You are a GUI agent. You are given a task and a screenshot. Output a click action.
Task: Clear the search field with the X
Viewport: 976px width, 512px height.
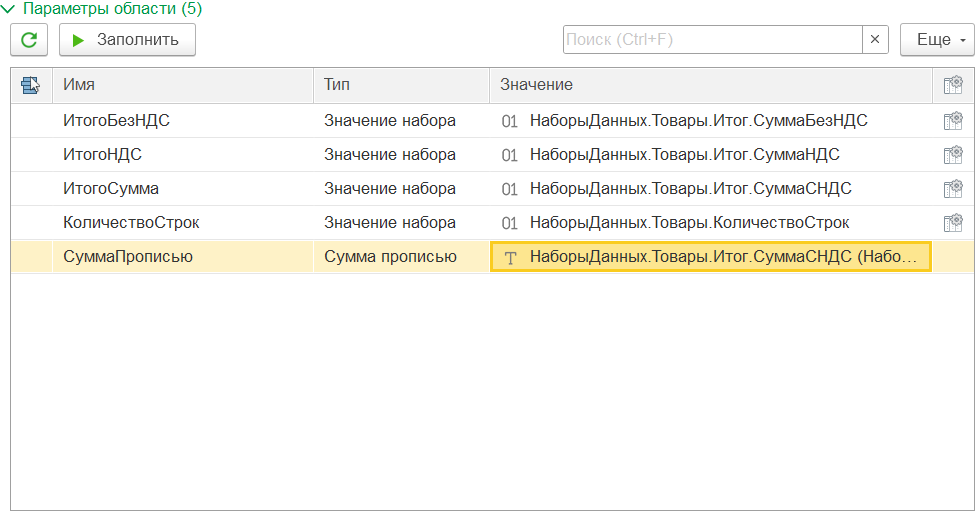[x=875, y=40]
